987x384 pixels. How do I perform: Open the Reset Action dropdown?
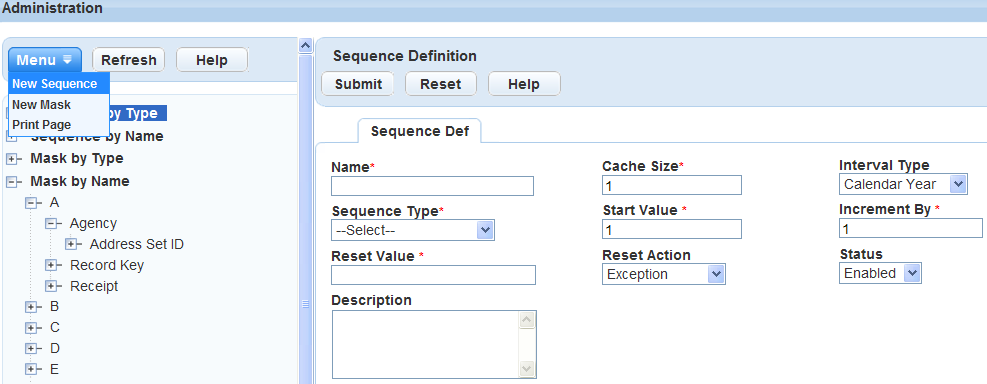coord(663,274)
